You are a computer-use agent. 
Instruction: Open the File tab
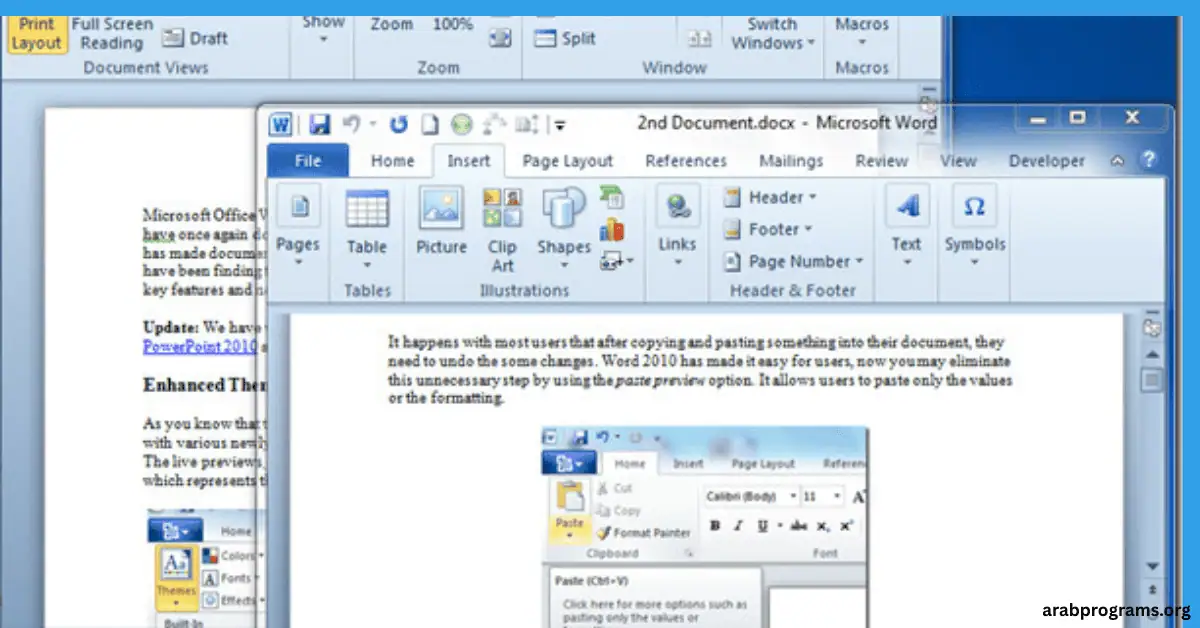point(308,160)
